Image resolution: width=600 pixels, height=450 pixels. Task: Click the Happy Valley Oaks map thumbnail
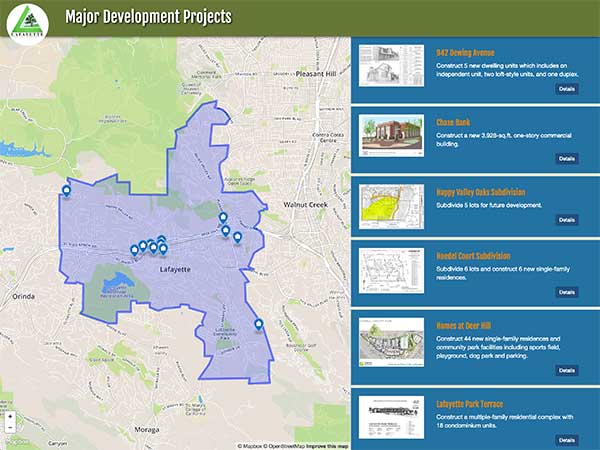(x=391, y=207)
